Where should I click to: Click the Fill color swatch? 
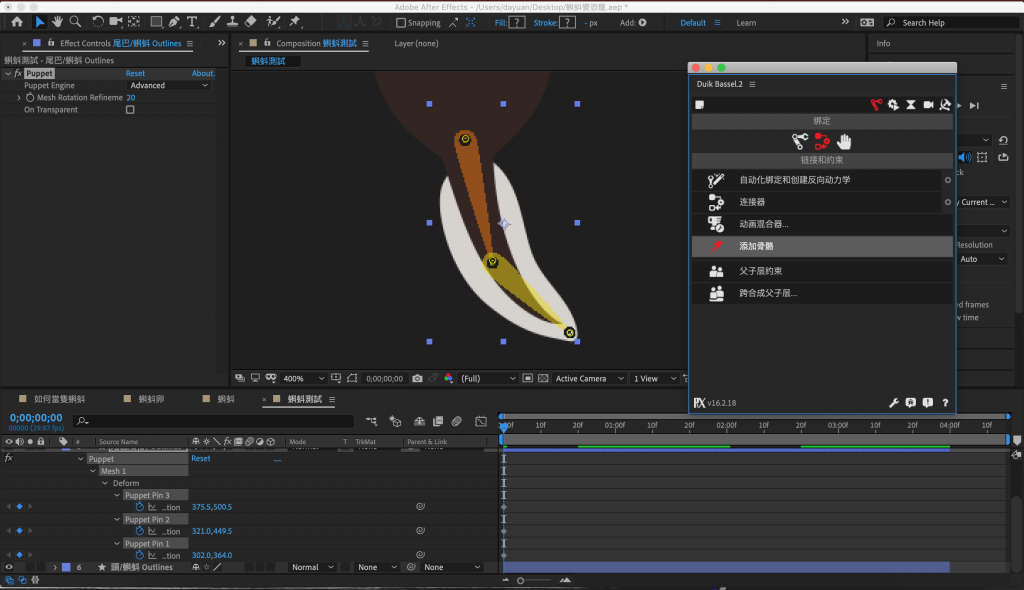point(517,22)
